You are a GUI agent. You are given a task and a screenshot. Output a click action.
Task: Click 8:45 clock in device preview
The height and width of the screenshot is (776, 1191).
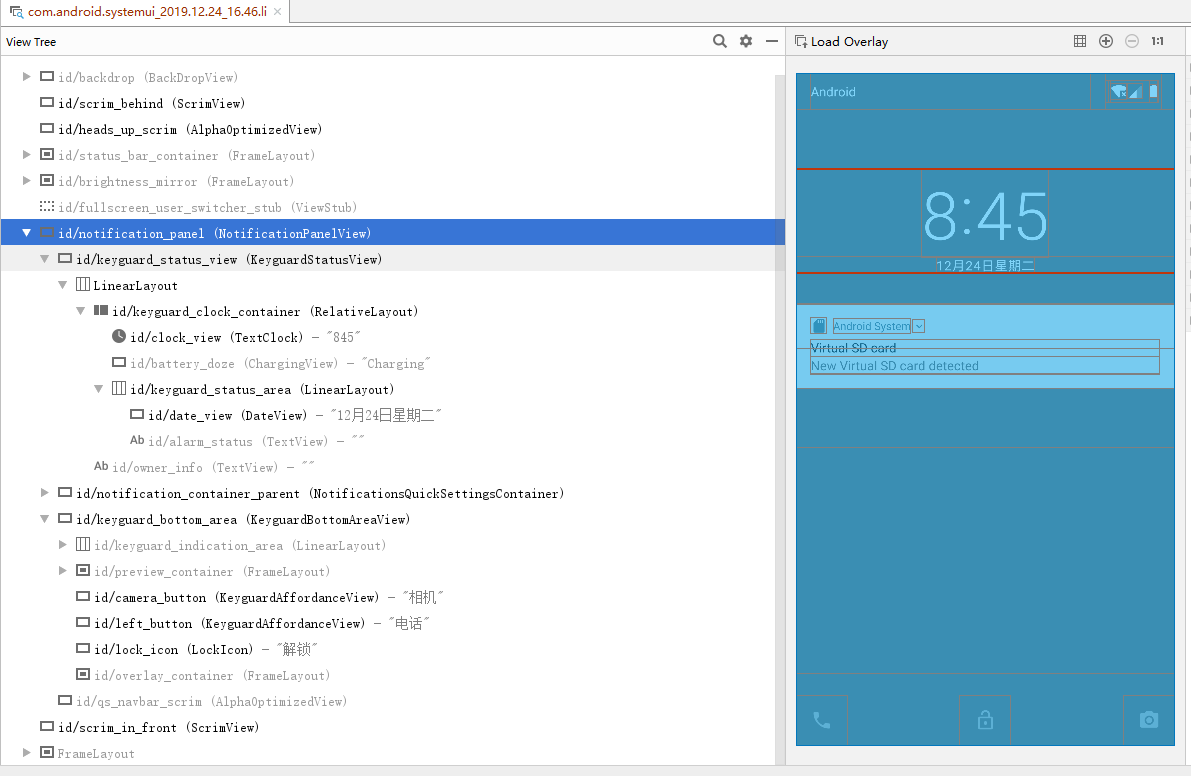(x=985, y=216)
